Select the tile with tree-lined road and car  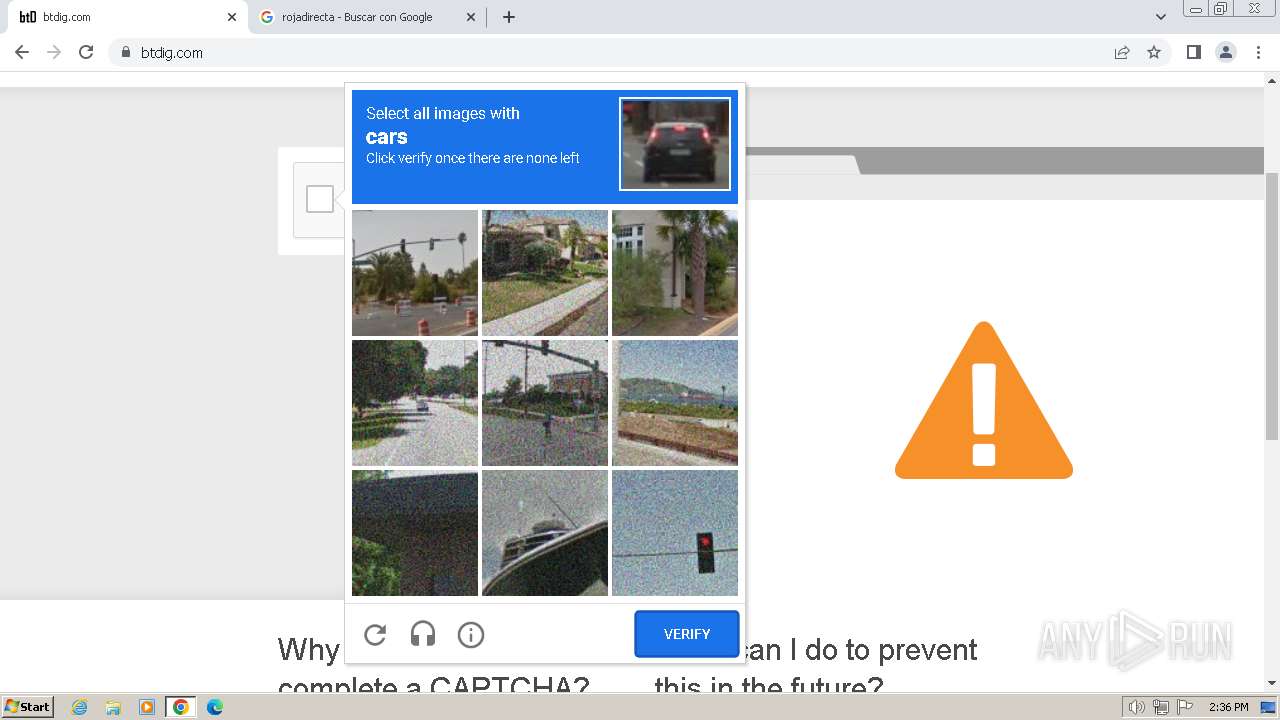pyautogui.click(x=415, y=403)
